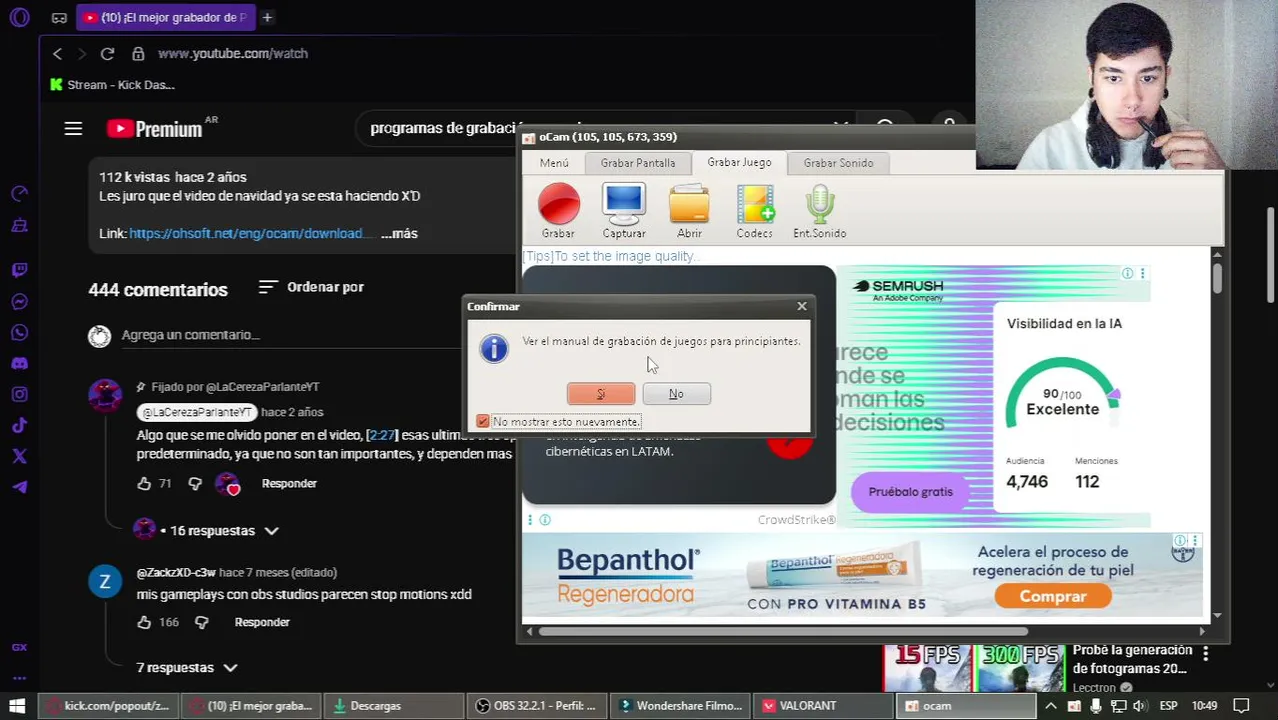Click Responder under the pinned comment

tap(289, 483)
